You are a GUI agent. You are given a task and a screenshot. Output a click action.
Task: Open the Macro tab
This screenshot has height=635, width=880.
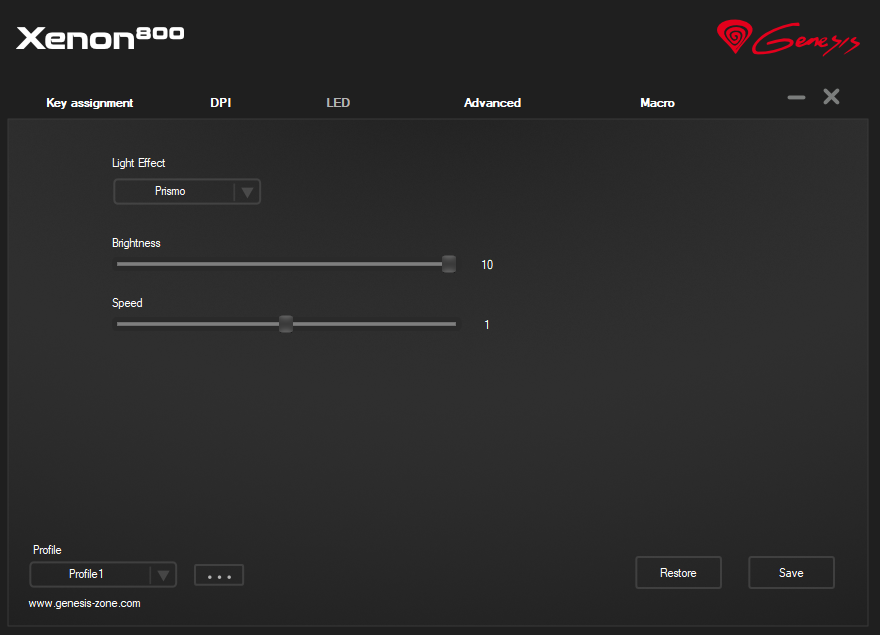(657, 103)
